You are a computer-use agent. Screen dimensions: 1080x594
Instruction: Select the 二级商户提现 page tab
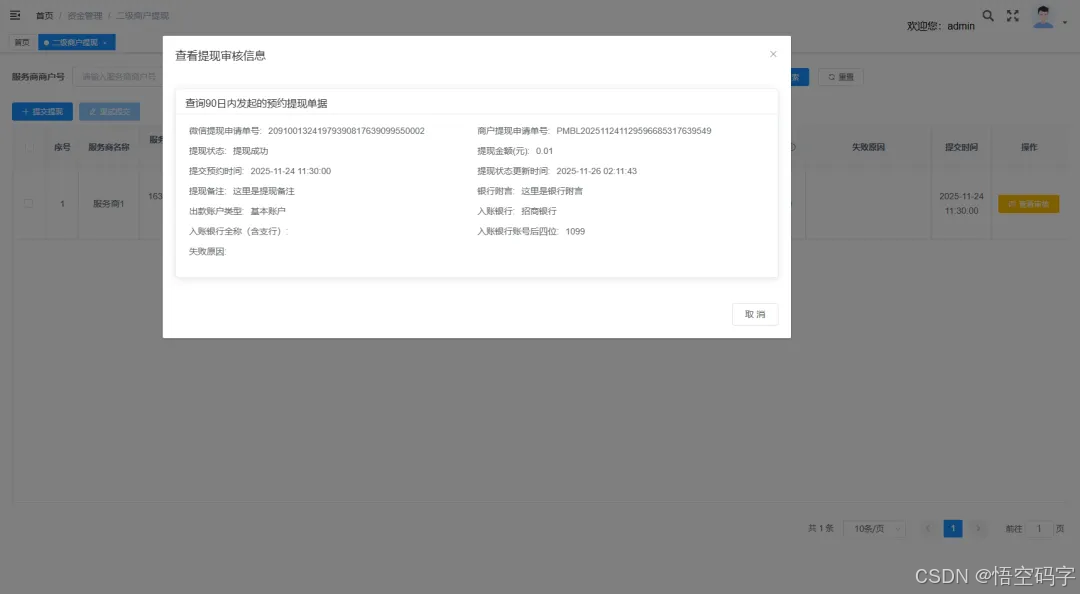click(74, 43)
